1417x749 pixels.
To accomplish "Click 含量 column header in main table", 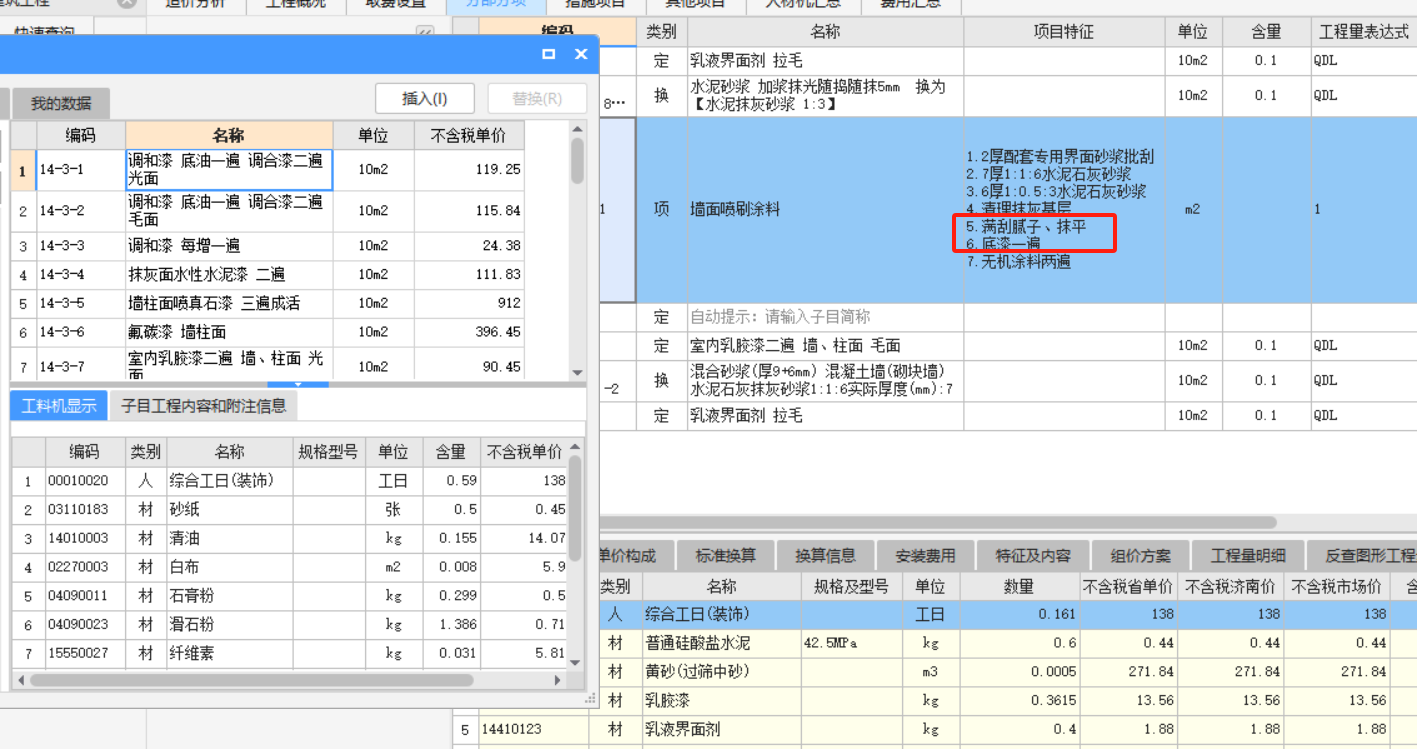I will click(x=1266, y=32).
